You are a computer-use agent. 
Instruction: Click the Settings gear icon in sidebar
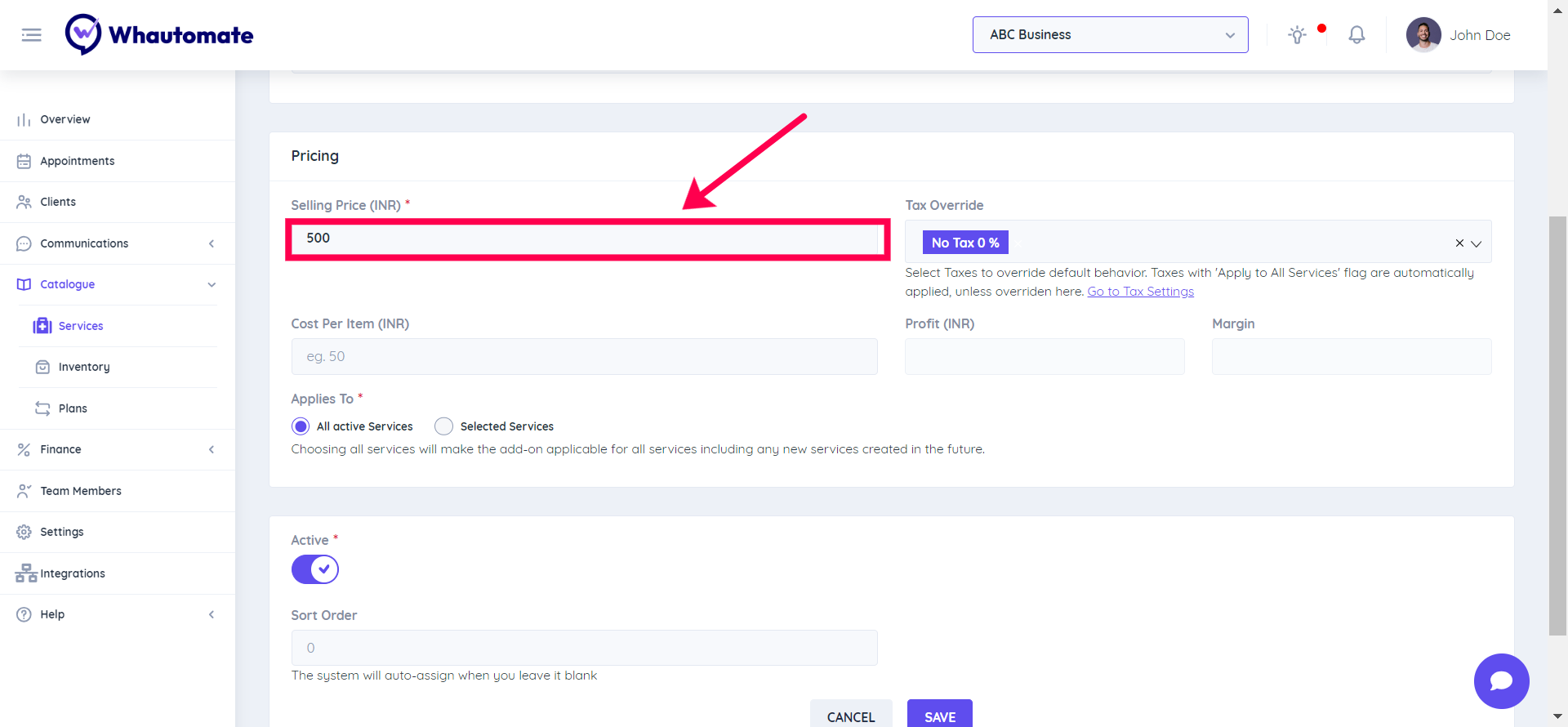24,532
